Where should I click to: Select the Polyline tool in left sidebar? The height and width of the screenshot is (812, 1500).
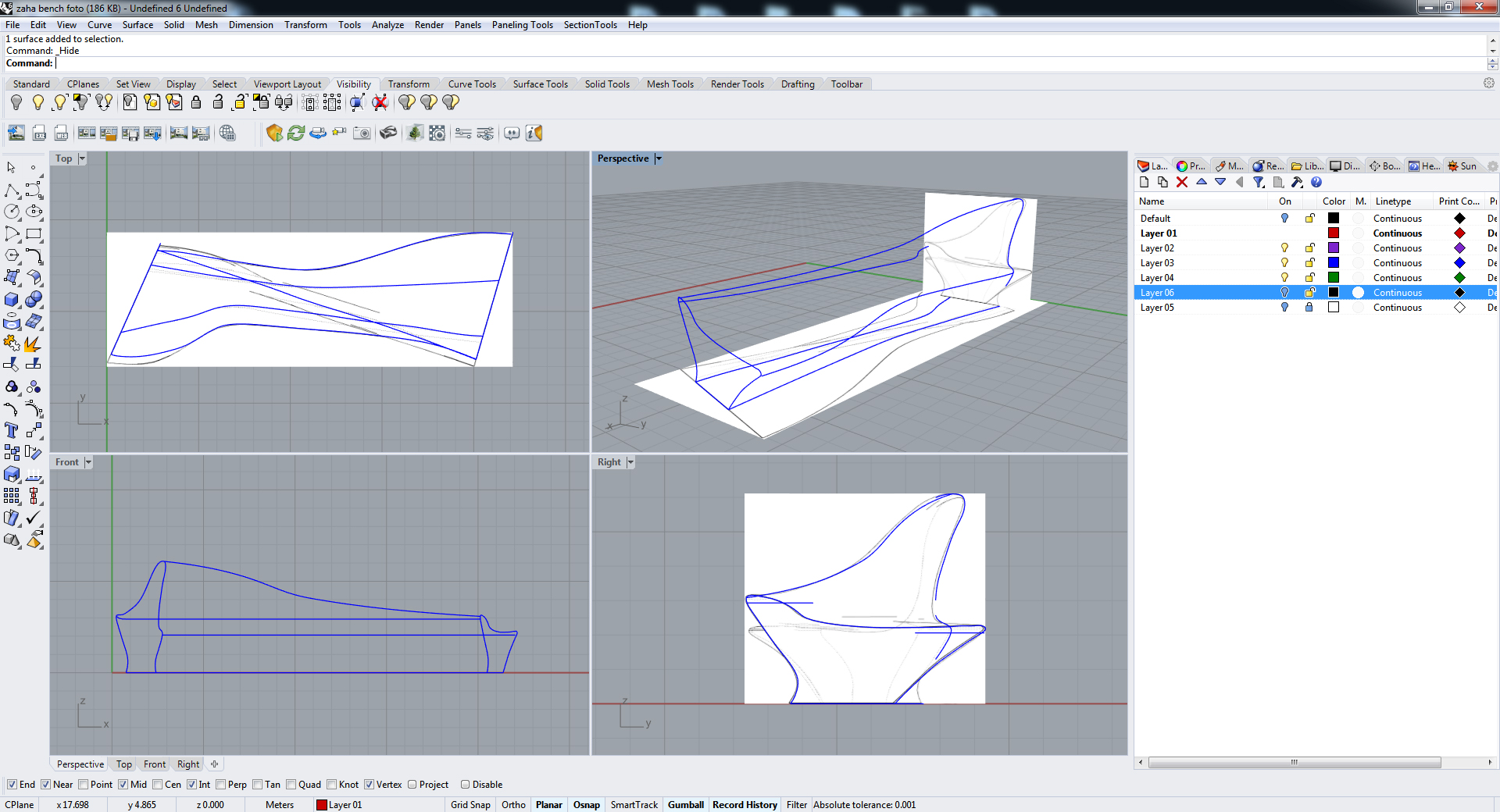click(12, 191)
